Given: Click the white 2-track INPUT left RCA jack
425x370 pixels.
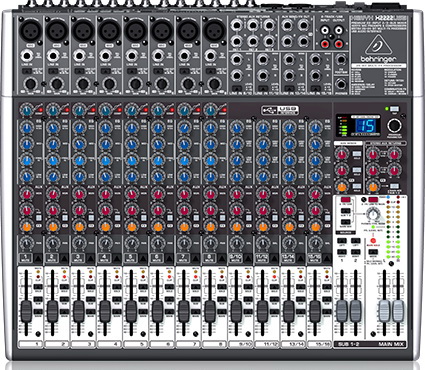Looking at the screenshot, I should coord(325,31).
